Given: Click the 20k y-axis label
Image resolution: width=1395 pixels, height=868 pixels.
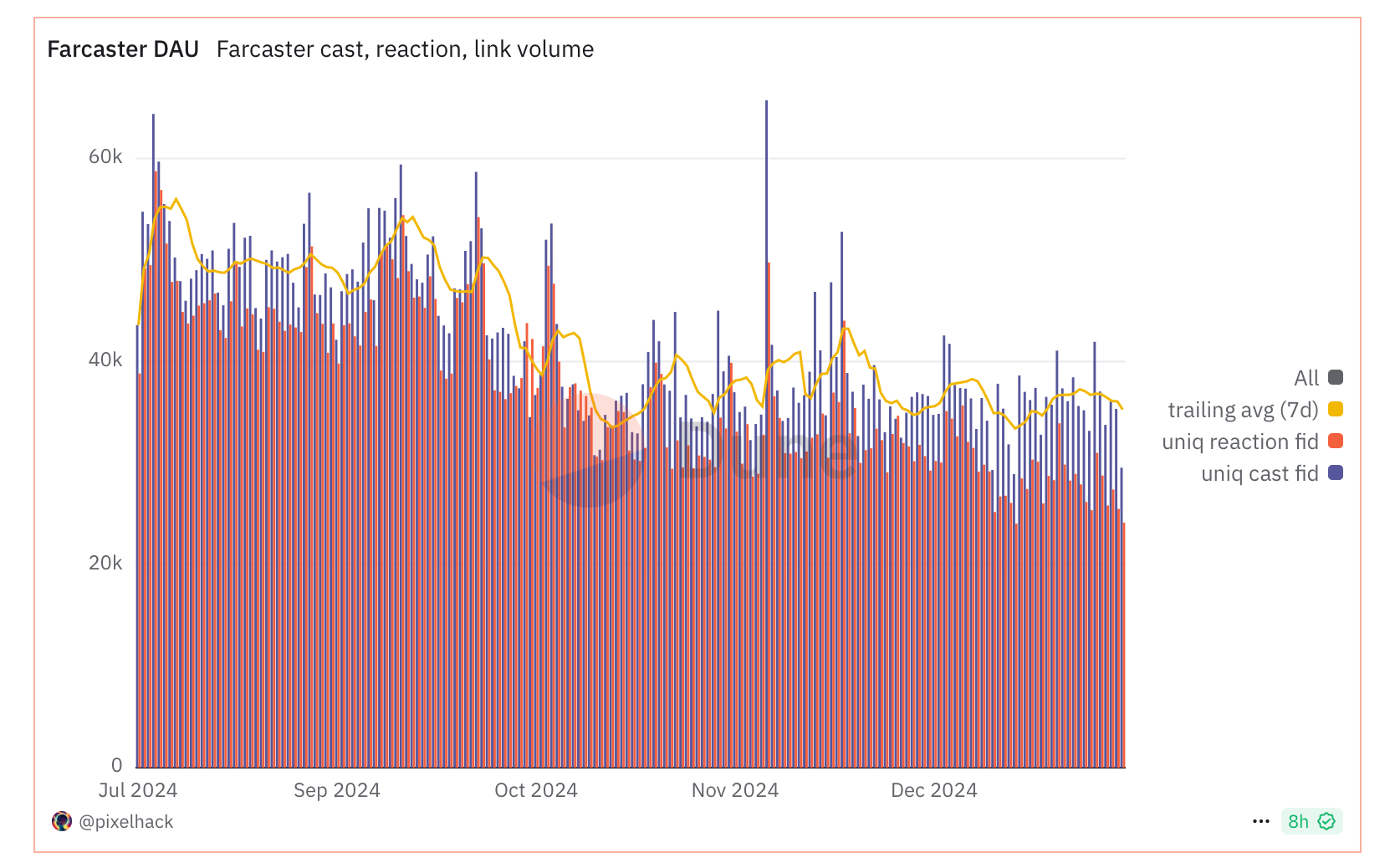Looking at the screenshot, I should coord(105,564).
